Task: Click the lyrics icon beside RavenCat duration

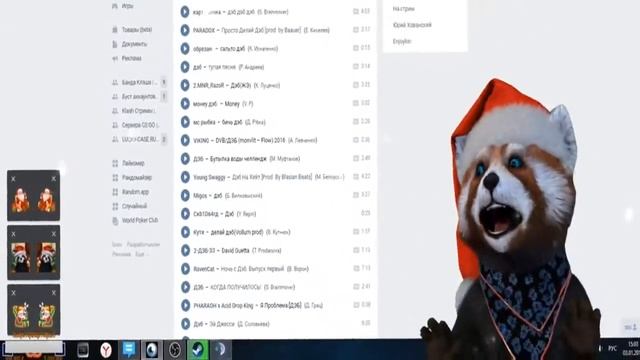Action: (x=356, y=269)
